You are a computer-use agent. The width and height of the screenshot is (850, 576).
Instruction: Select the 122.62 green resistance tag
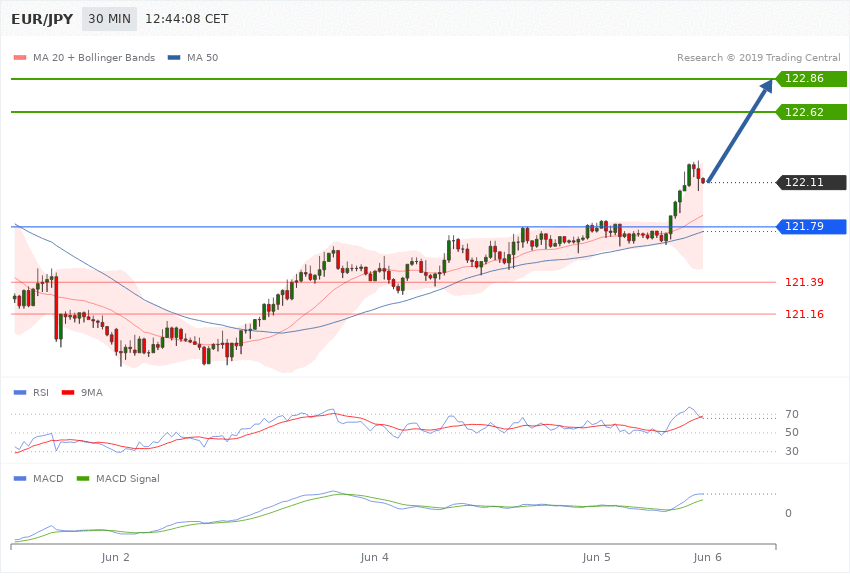pyautogui.click(x=812, y=112)
